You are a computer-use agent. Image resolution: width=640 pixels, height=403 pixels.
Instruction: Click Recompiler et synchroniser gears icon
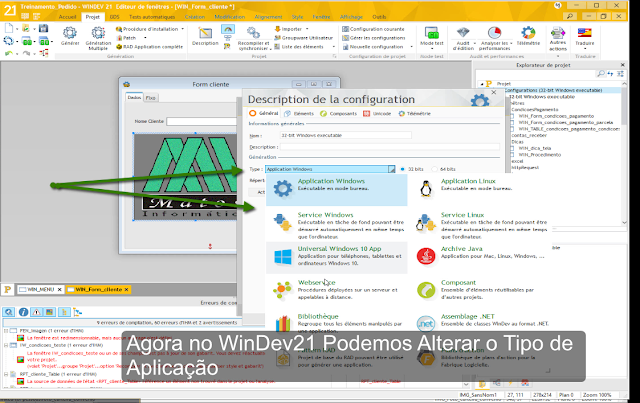(253, 33)
